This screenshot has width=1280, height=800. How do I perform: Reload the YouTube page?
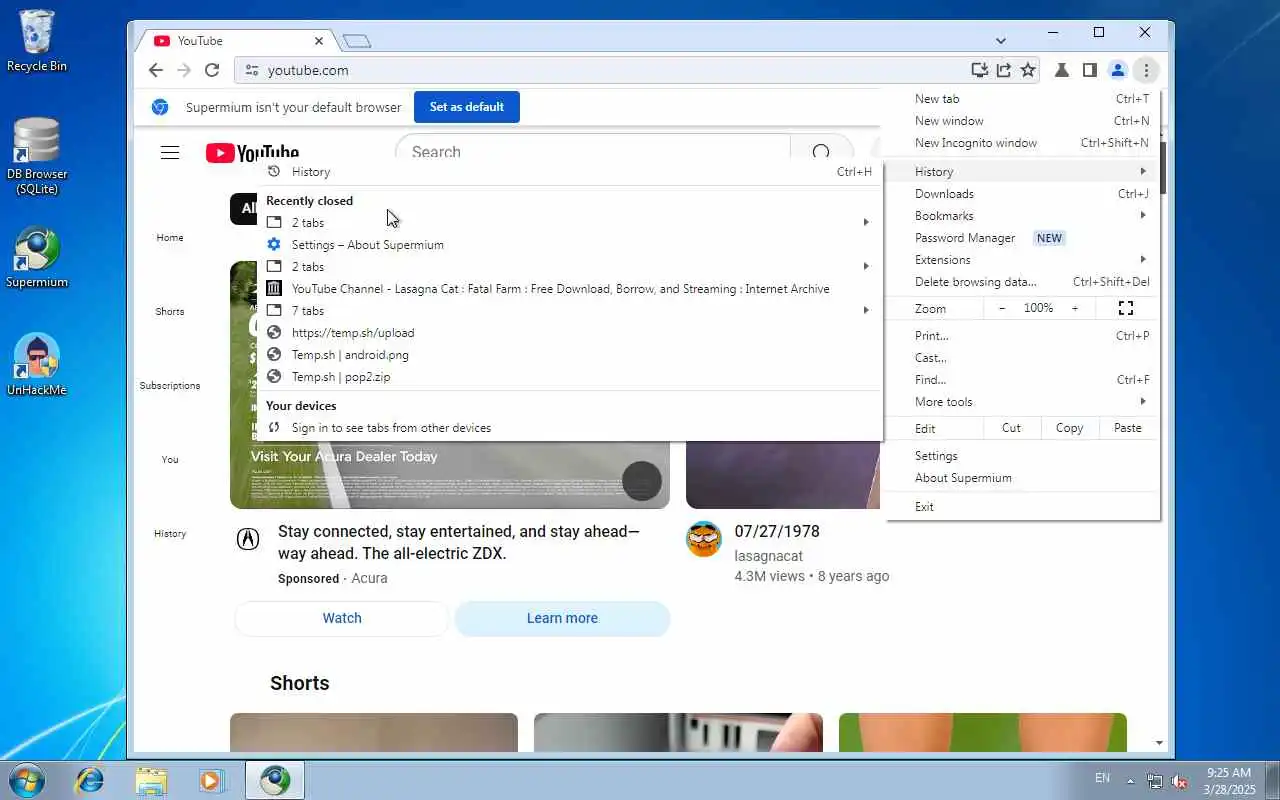pos(212,70)
